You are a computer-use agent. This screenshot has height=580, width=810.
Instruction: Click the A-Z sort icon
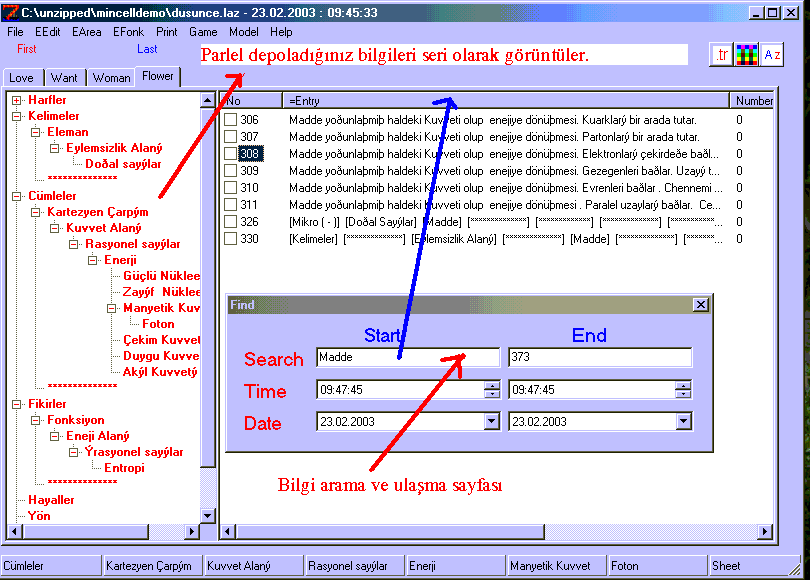pyautogui.click(x=772, y=55)
